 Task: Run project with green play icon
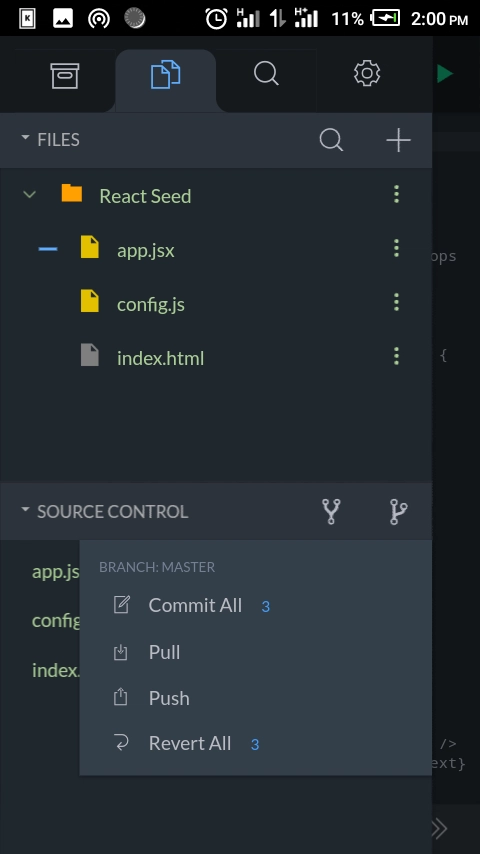(x=445, y=74)
